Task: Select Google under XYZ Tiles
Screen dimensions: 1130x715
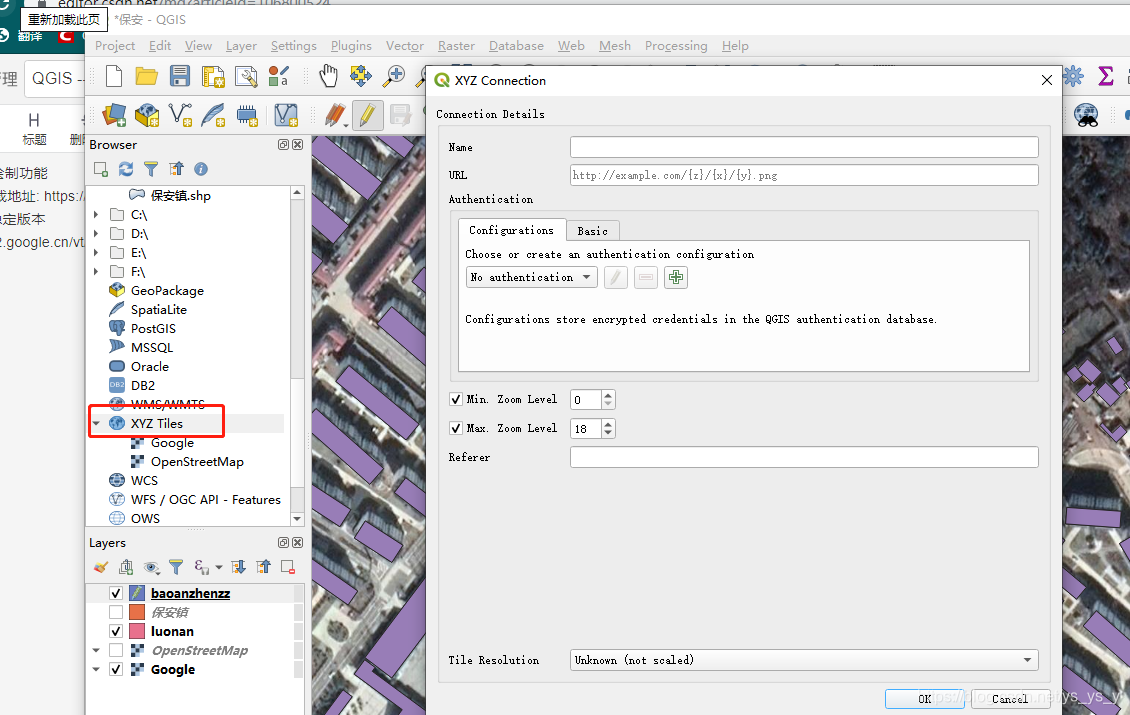Action: tap(172, 443)
